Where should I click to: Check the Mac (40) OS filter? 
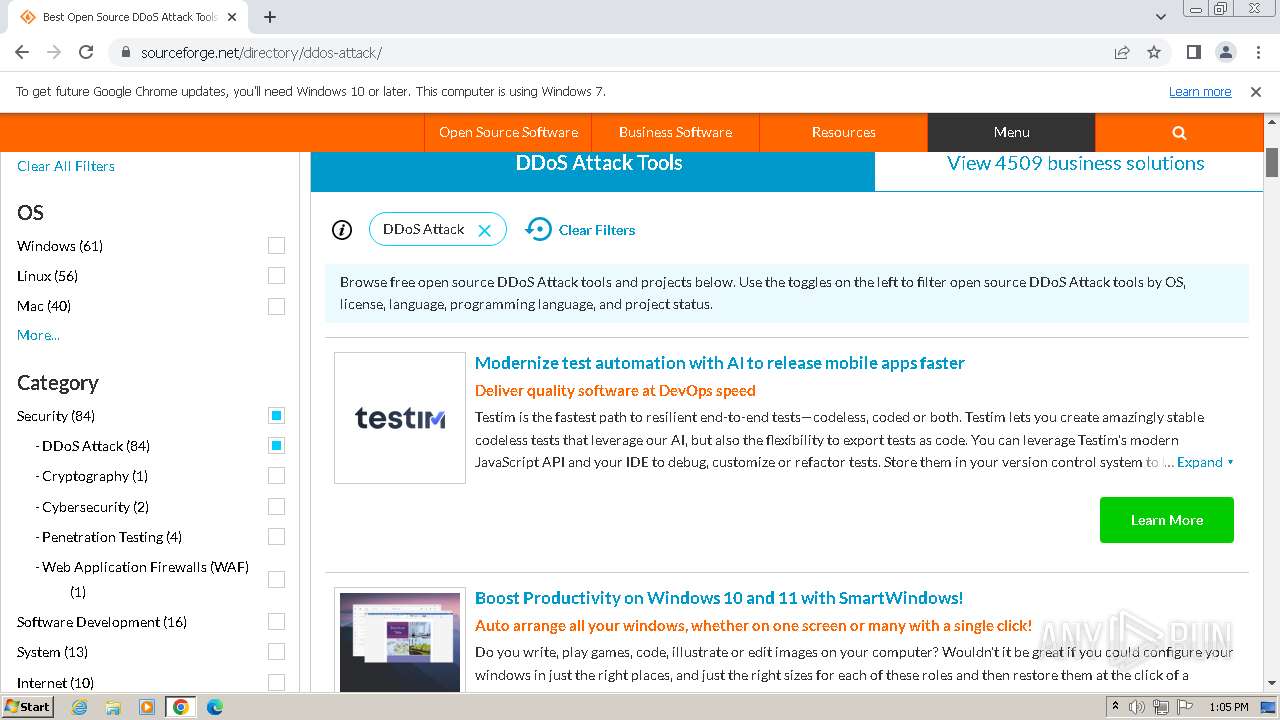pos(276,306)
